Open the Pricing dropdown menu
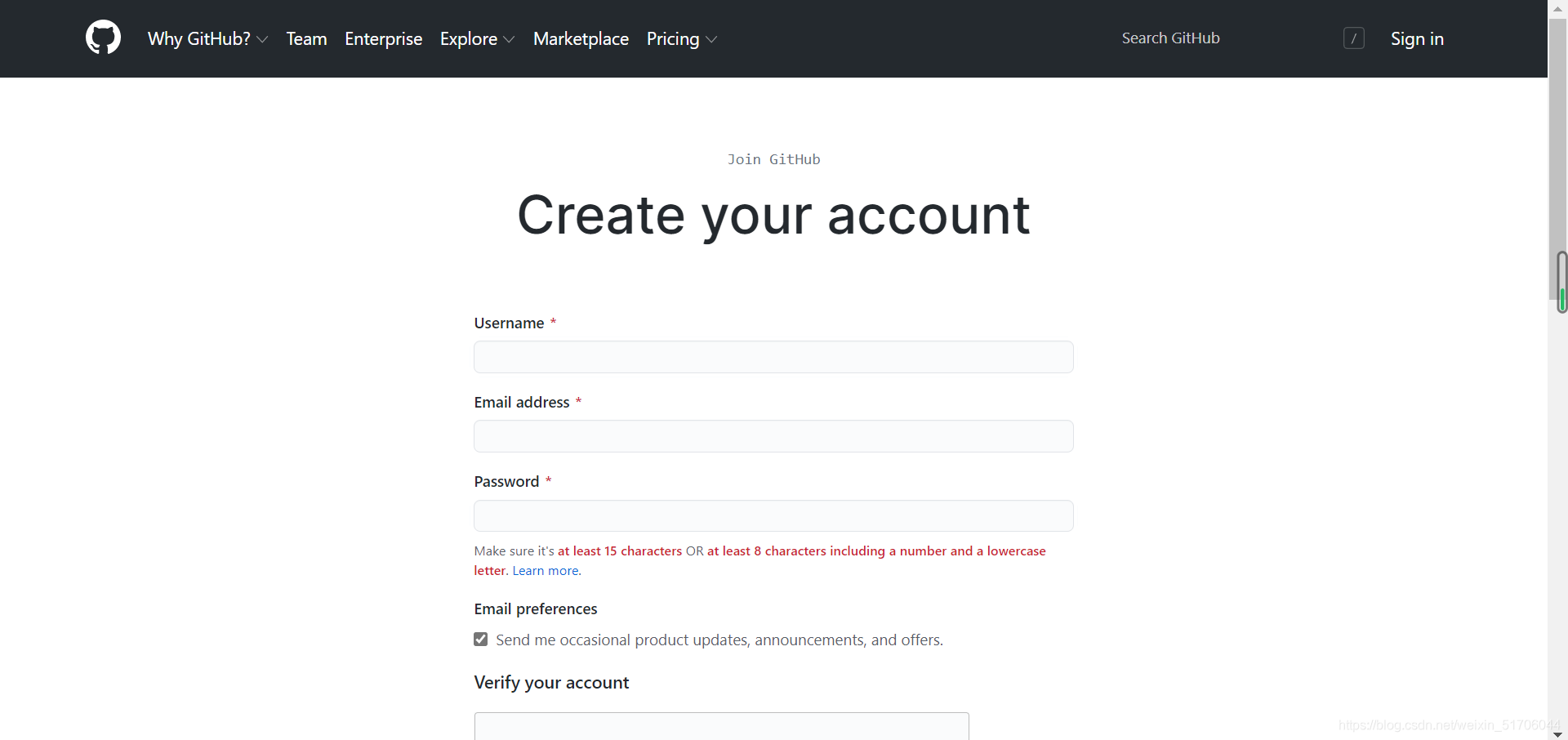The width and height of the screenshot is (1568, 740). [682, 38]
